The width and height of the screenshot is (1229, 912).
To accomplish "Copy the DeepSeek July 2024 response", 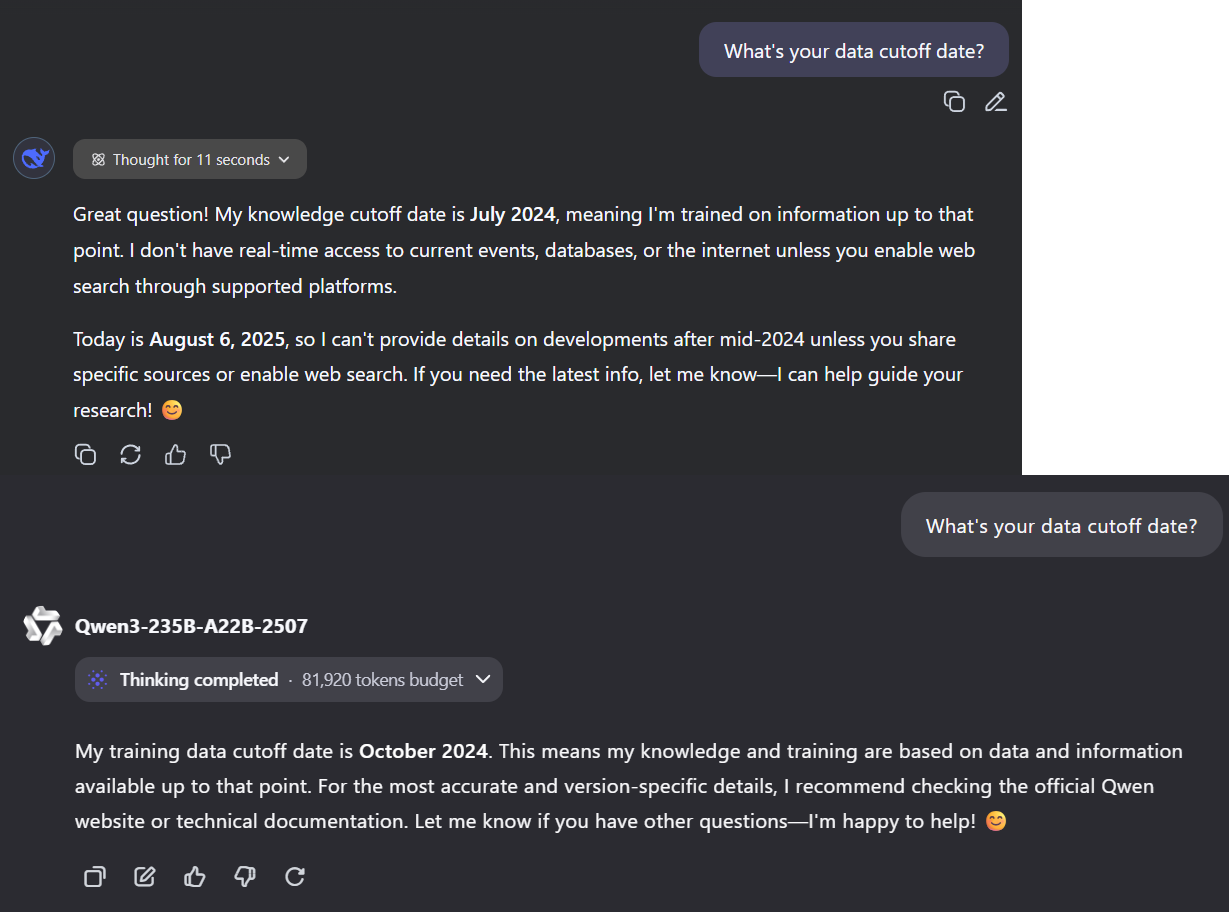I will 86,454.
